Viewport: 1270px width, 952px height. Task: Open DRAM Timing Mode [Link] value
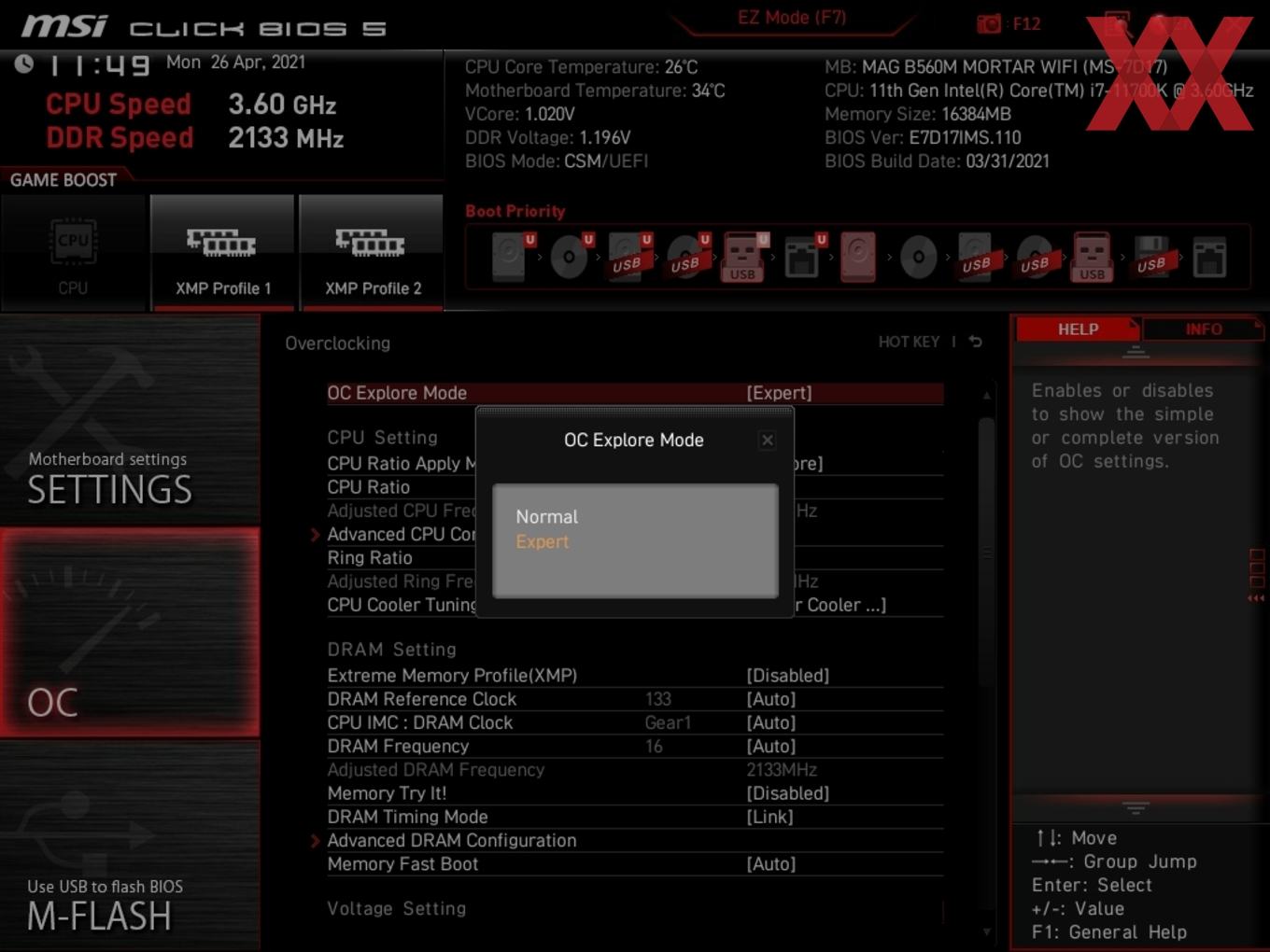(x=769, y=817)
